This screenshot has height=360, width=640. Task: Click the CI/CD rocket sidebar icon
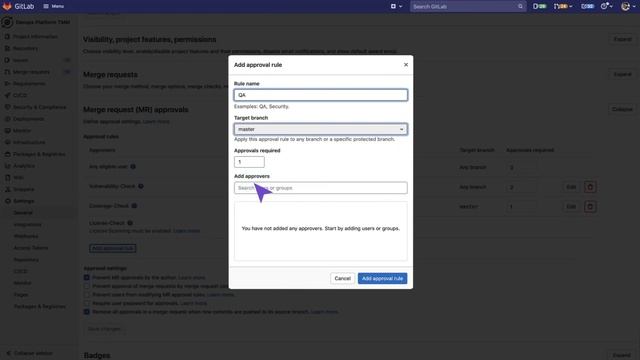click(x=7, y=95)
